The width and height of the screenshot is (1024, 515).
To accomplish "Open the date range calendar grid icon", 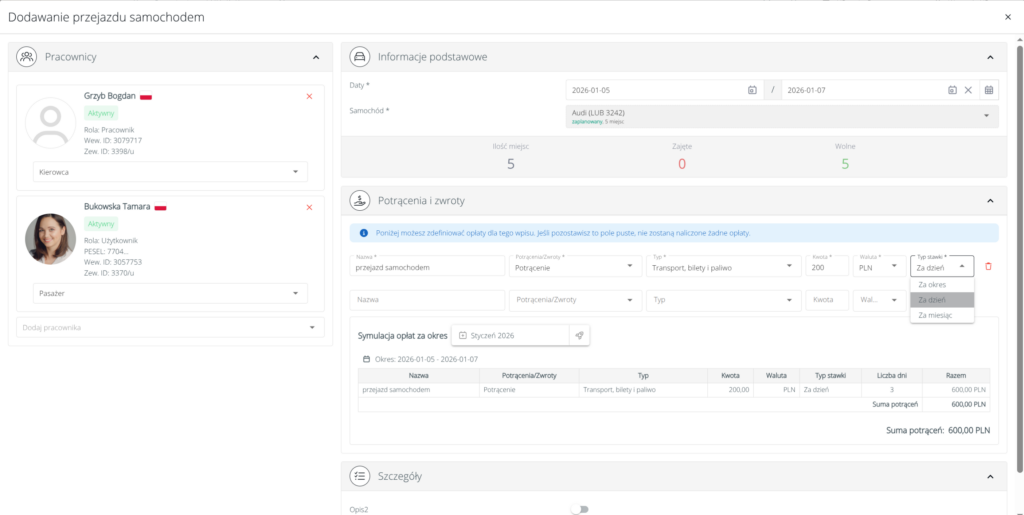I will (989, 90).
